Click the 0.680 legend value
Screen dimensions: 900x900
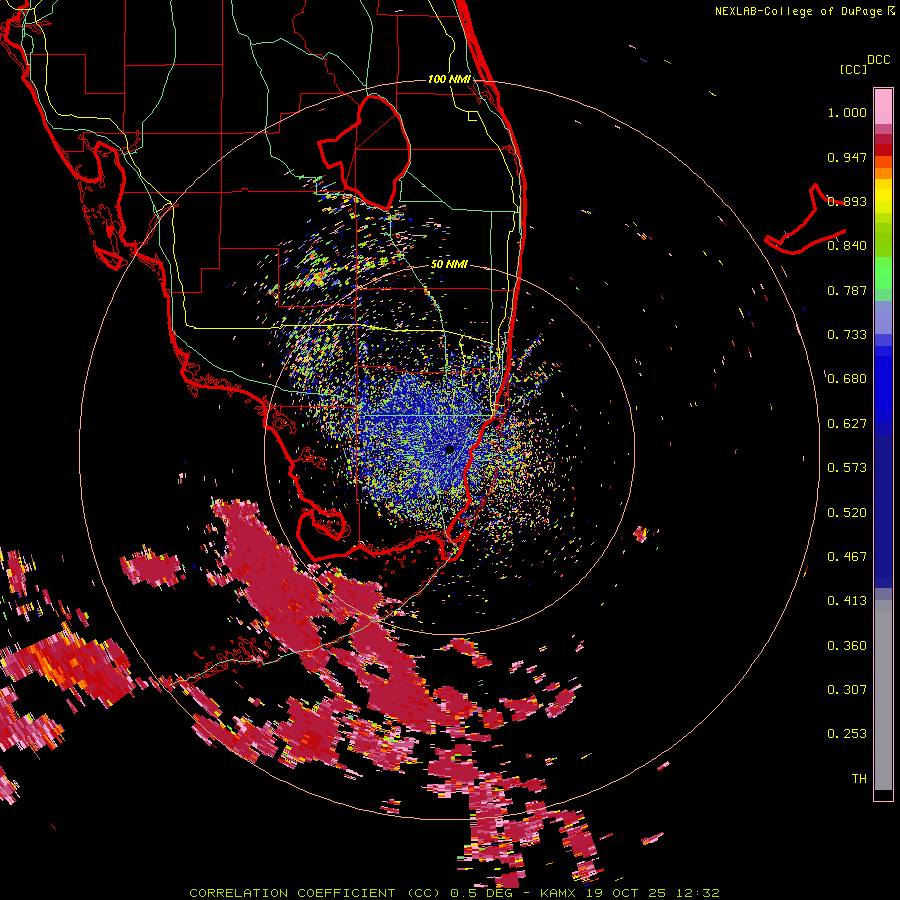tap(847, 379)
